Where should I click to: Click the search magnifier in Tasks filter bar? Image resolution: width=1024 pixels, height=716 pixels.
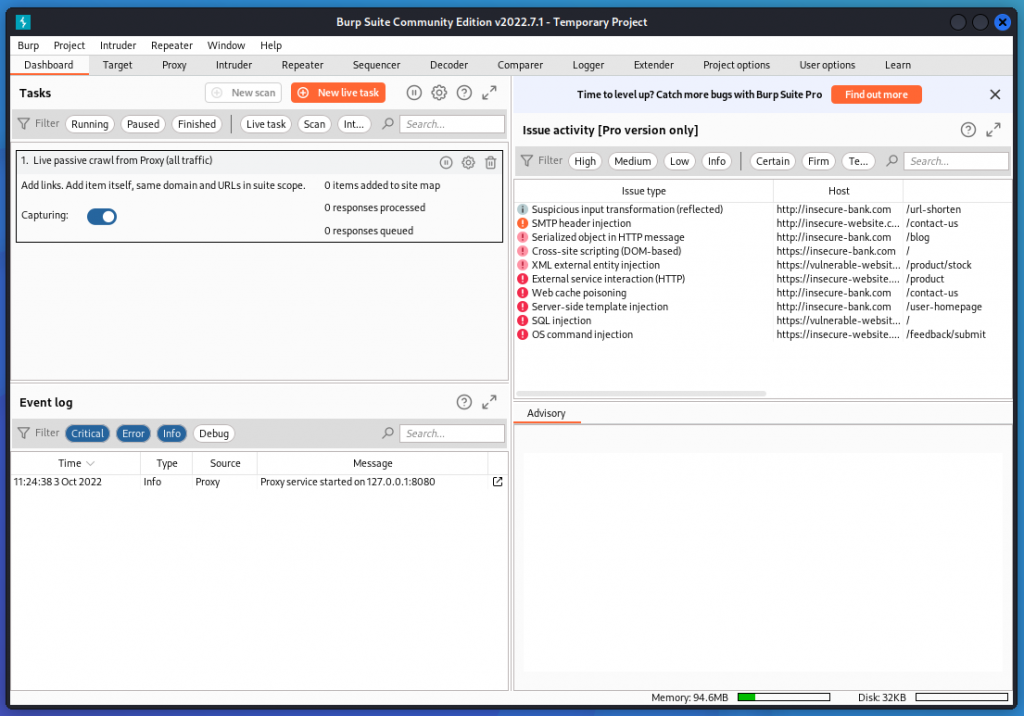tap(388, 123)
